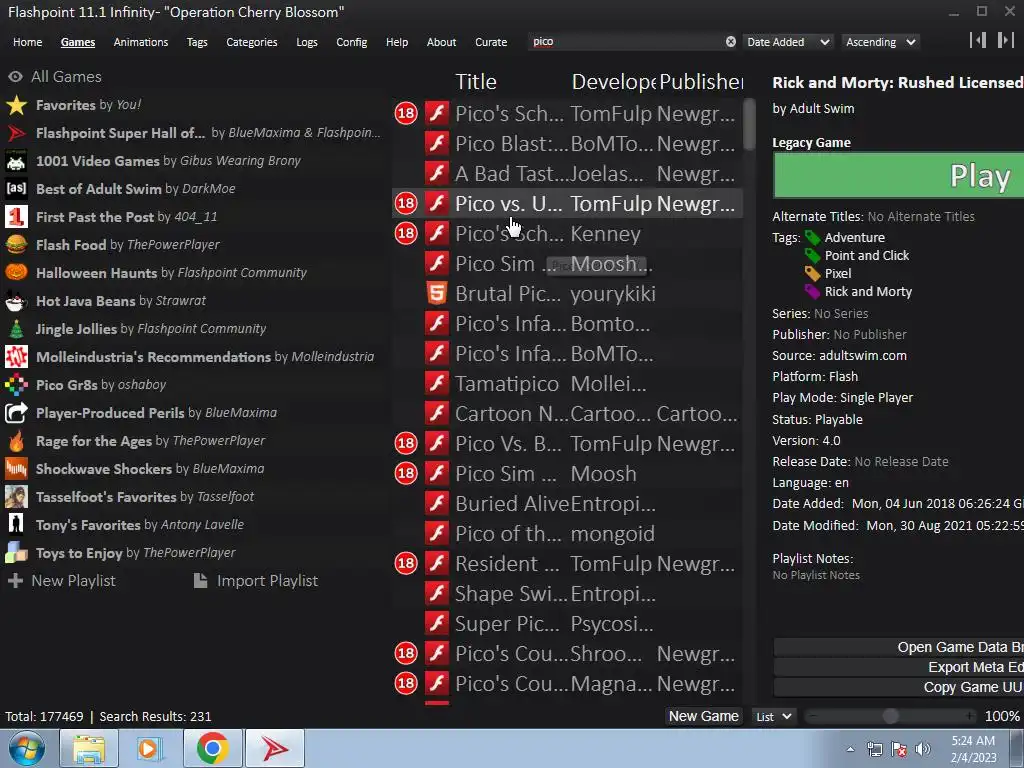Viewport: 1024px width, 768px height.
Task: Open Windows Start button
Action: point(27,748)
